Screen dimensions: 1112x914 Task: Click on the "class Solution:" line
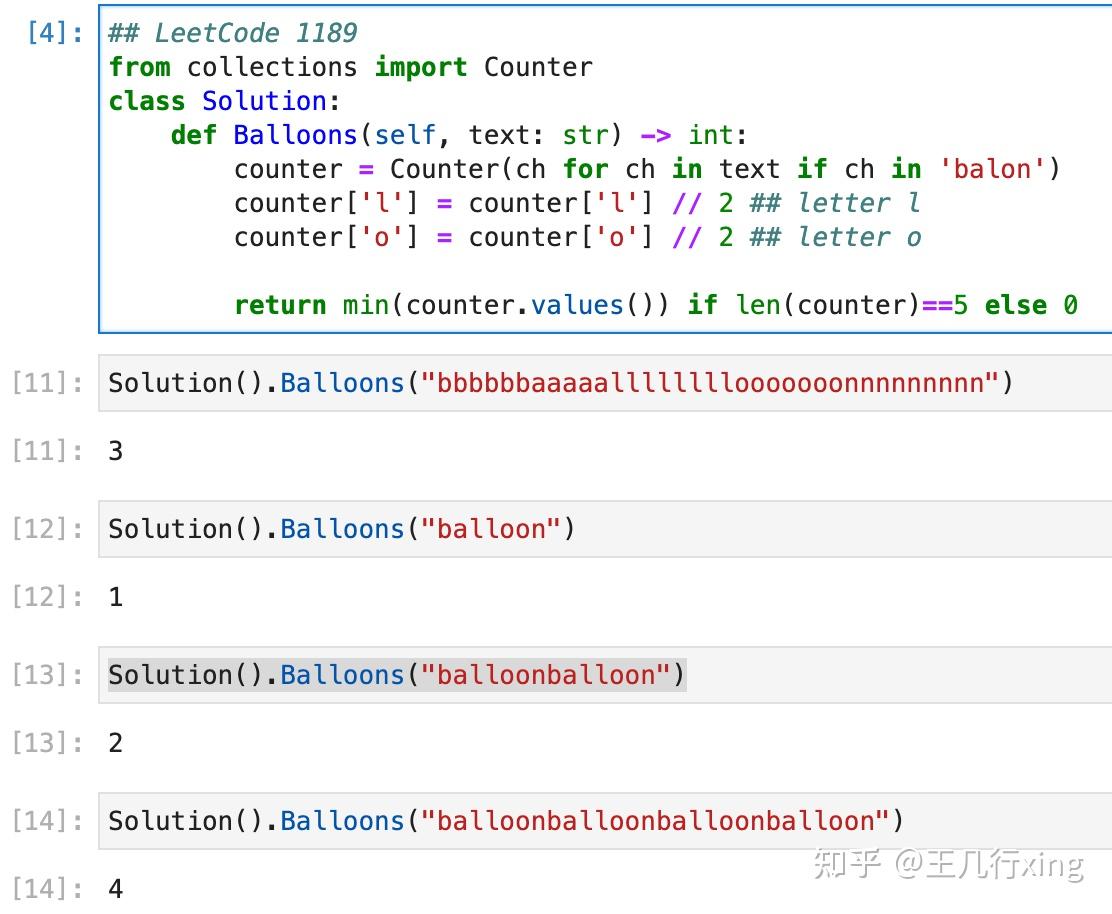(x=224, y=101)
